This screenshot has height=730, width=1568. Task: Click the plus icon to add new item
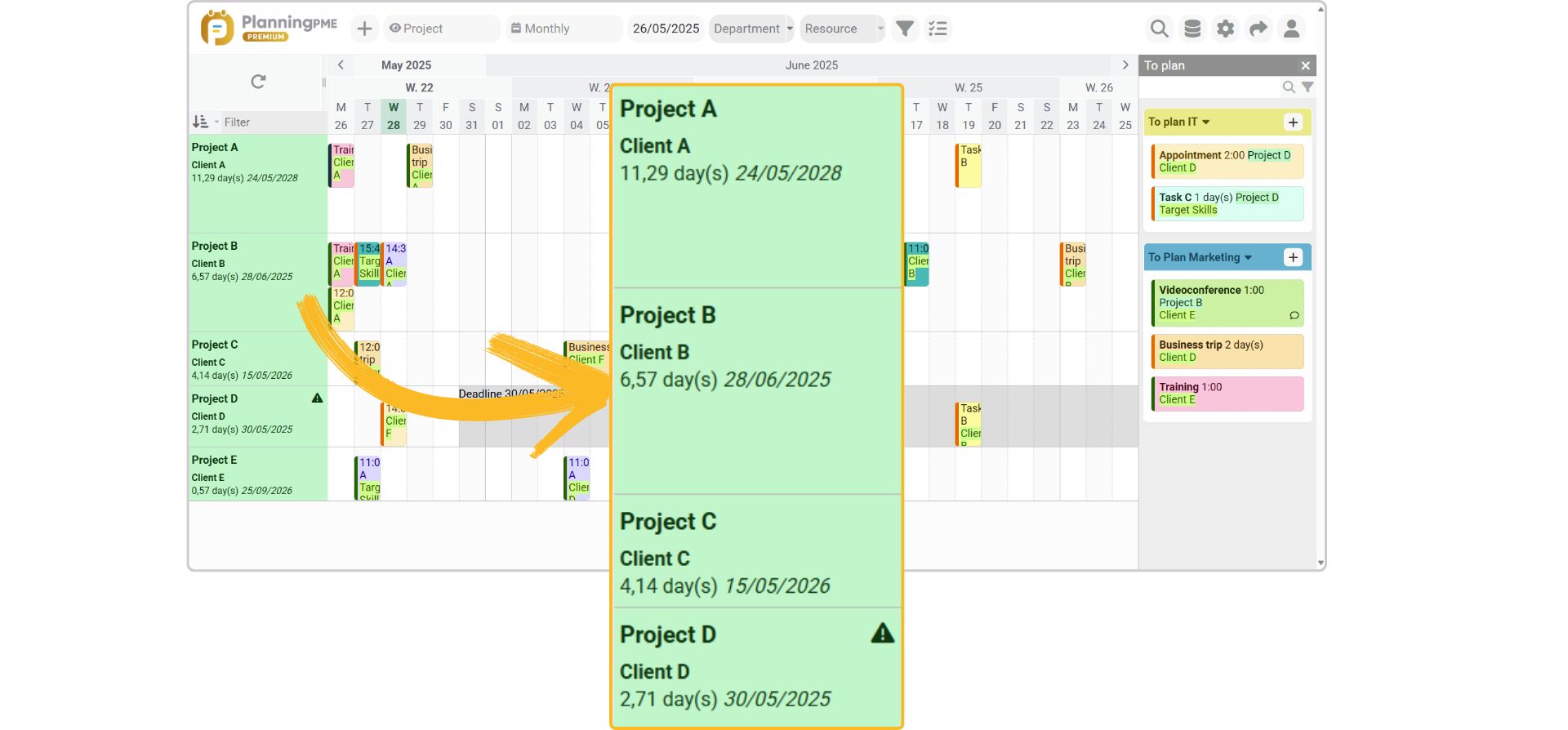[x=364, y=29]
